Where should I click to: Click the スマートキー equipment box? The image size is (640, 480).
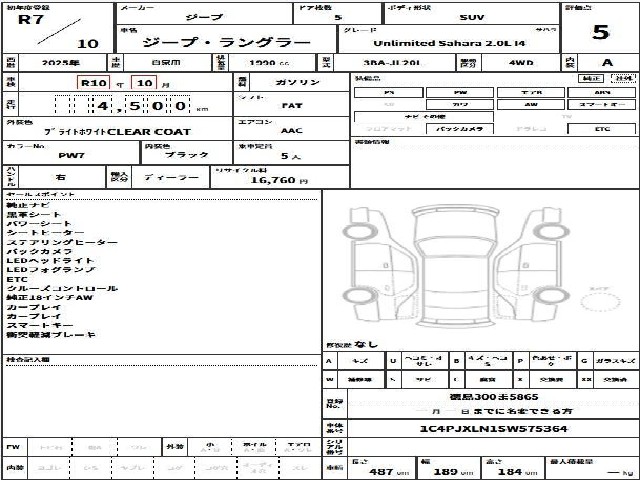tap(602, 104)
